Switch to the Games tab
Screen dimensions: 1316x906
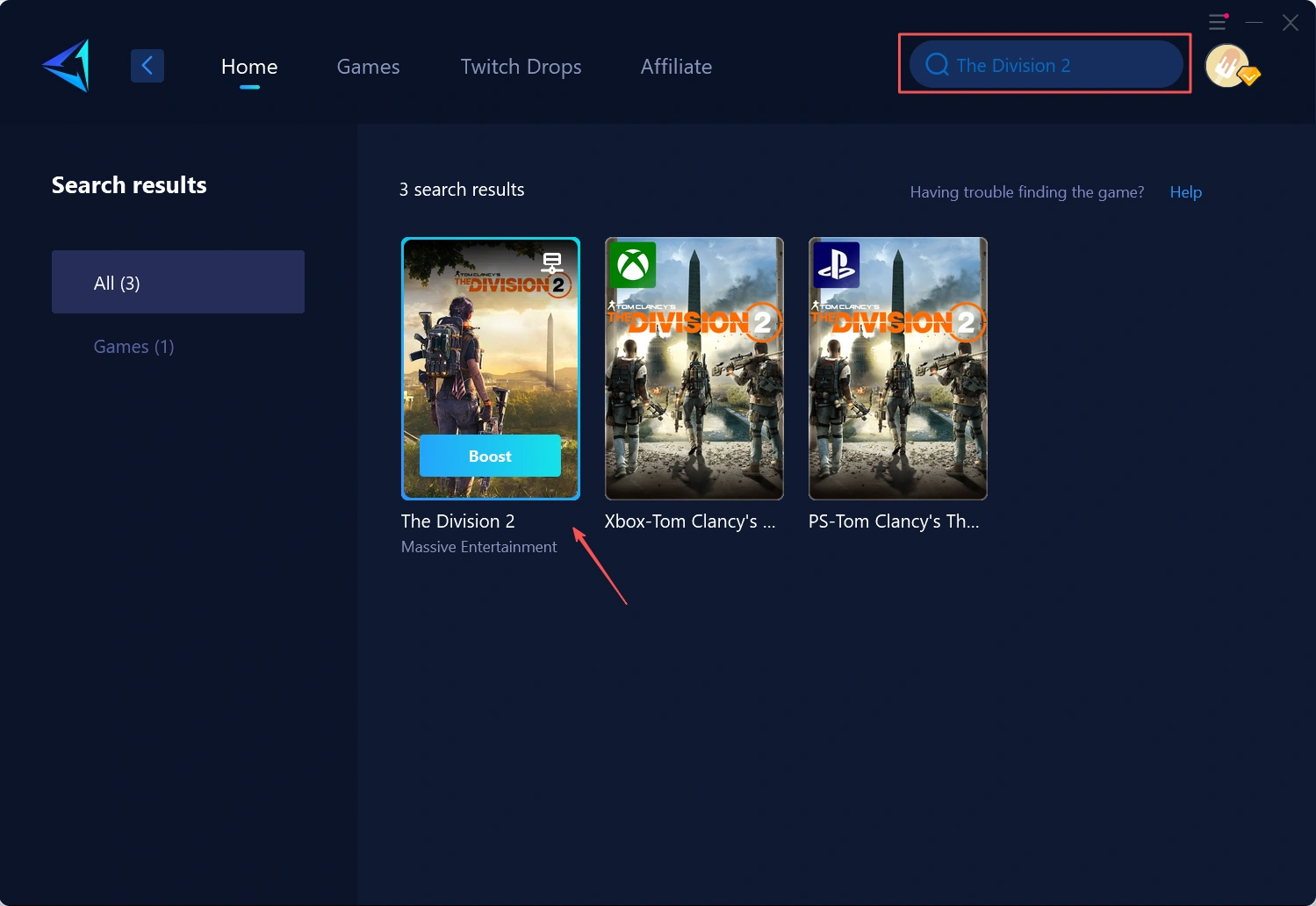(x=368, y=66)
